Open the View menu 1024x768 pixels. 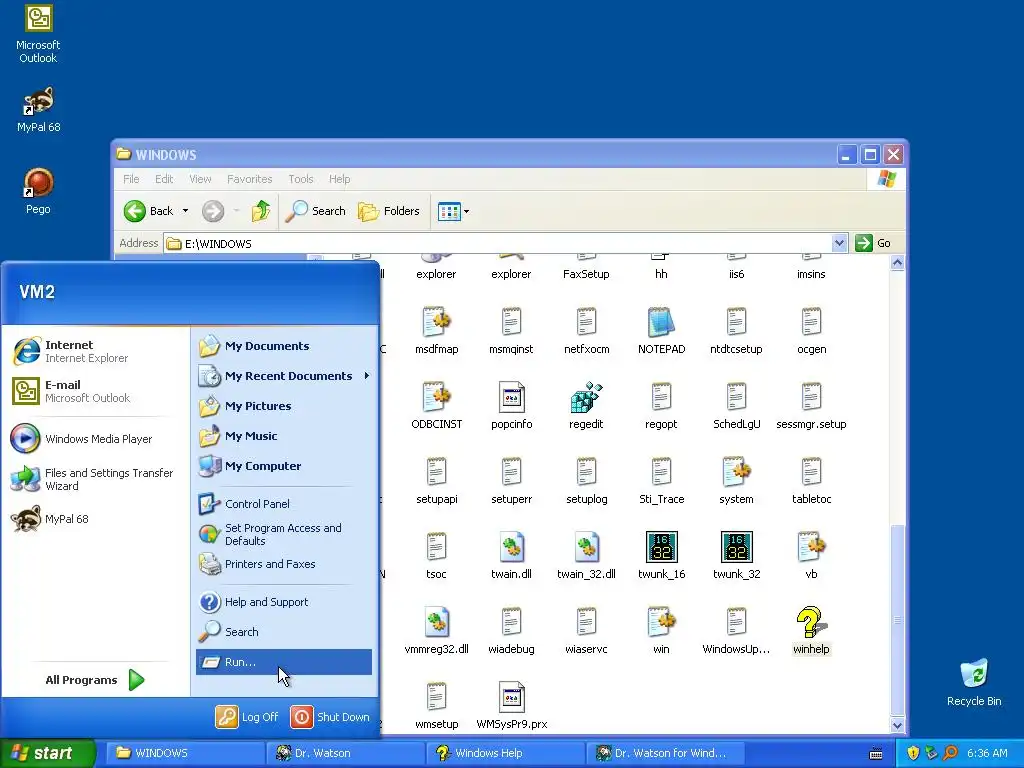point(200,179)
